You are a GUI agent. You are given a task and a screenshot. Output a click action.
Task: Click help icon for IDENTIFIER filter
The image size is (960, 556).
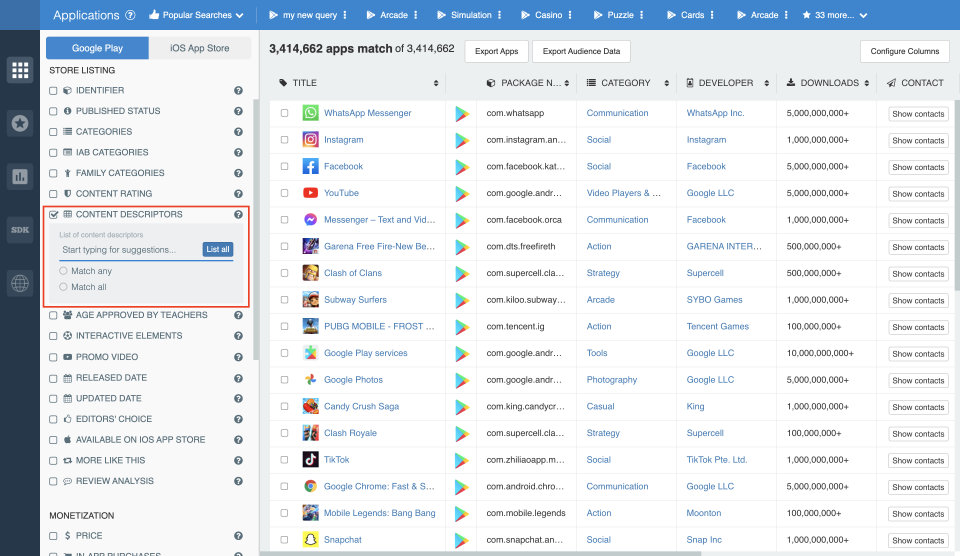[238, 91]
